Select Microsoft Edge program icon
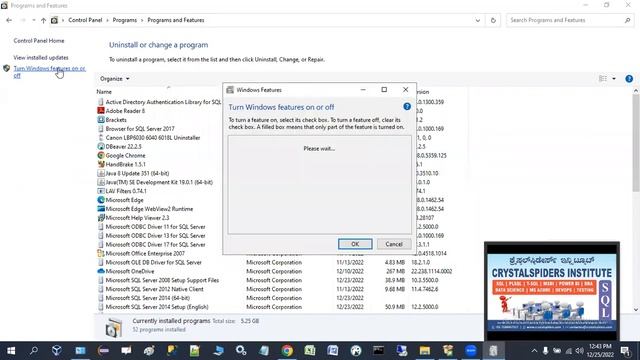640x360 pixels. (101, 200)
